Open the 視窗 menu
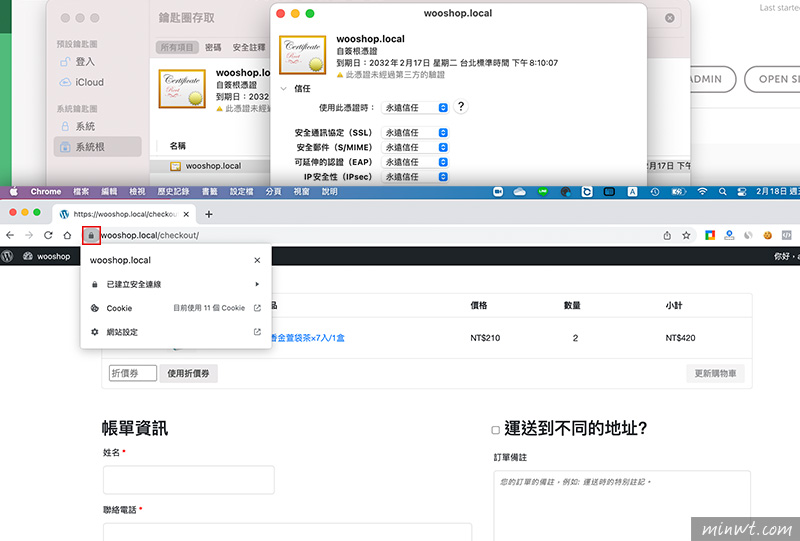The width and height of the screenshot is (800, 541). (x=302, y=191)
